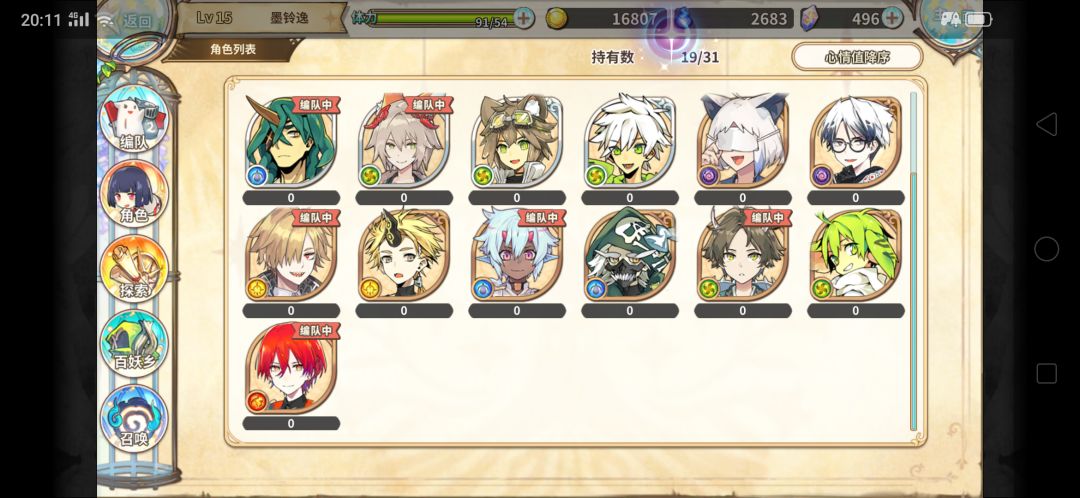The image size is (1080, 498).
Task: Select the red-haired character portrait
Action: (x=291, y=368)
